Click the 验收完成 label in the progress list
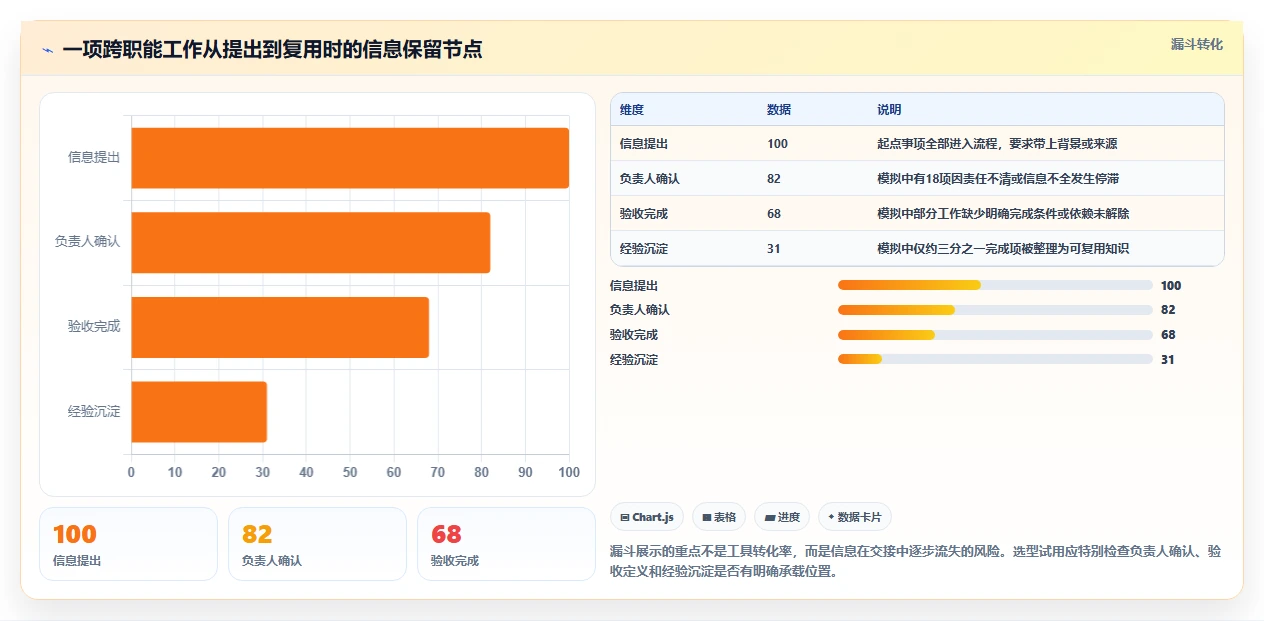Image resolution: width=1264 pixels, height=621 pixels. click(634, 335)
